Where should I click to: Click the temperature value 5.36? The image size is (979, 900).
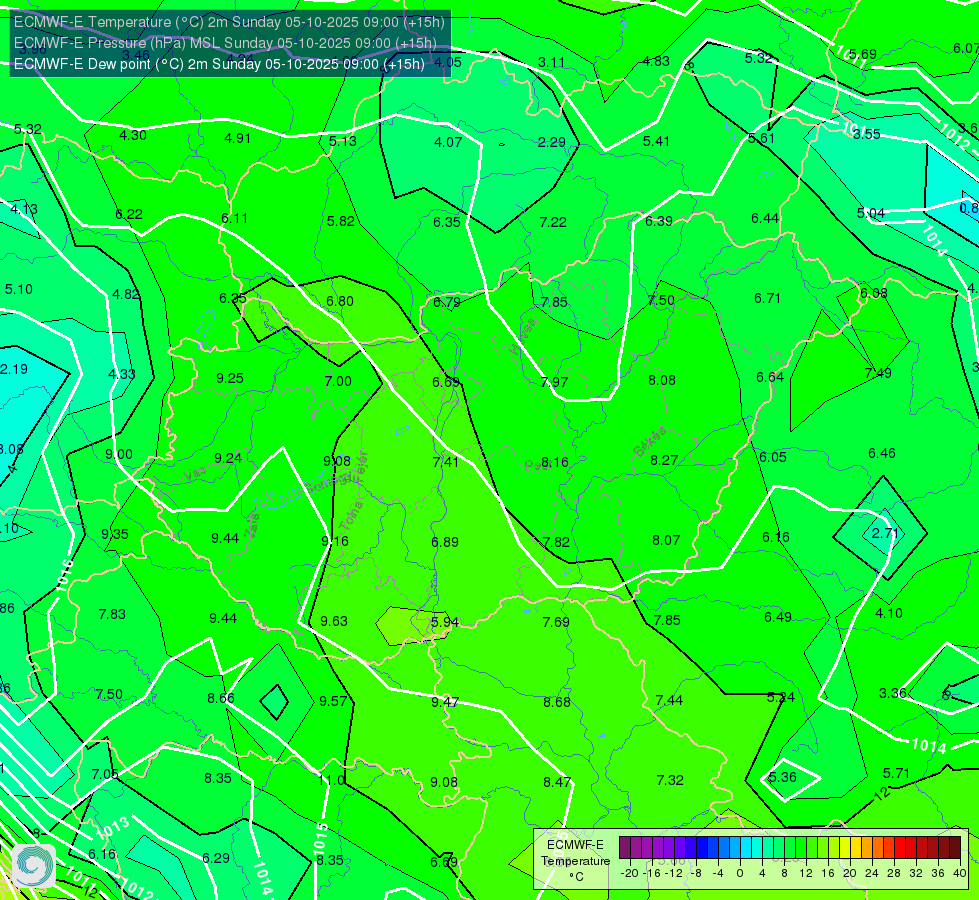[782, 778]
